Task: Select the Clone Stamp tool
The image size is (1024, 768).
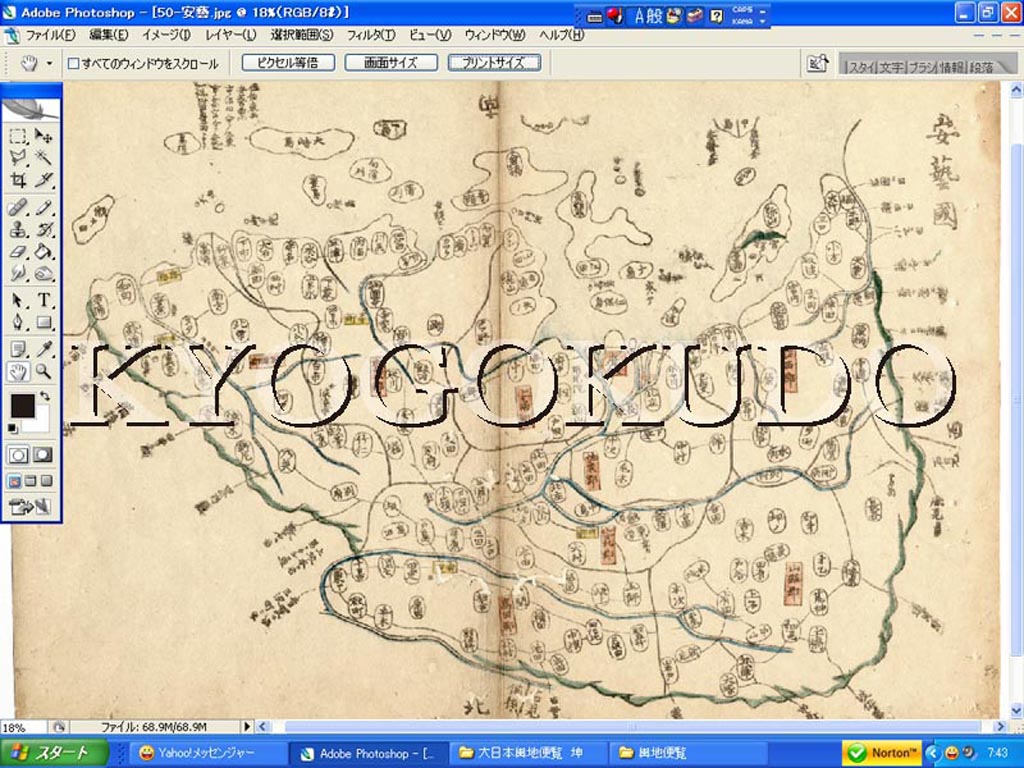Action: (x=18, y=230)
